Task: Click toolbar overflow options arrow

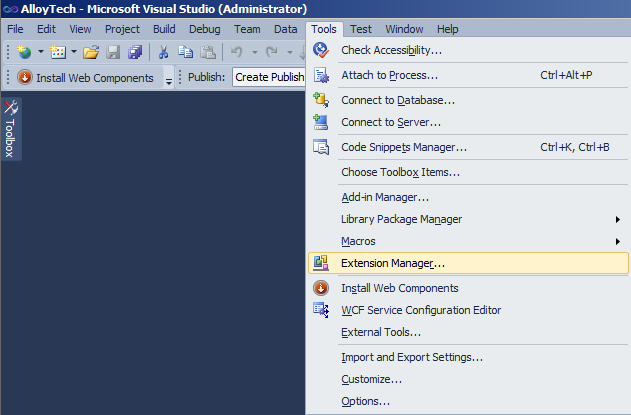Action: (169, 79)
